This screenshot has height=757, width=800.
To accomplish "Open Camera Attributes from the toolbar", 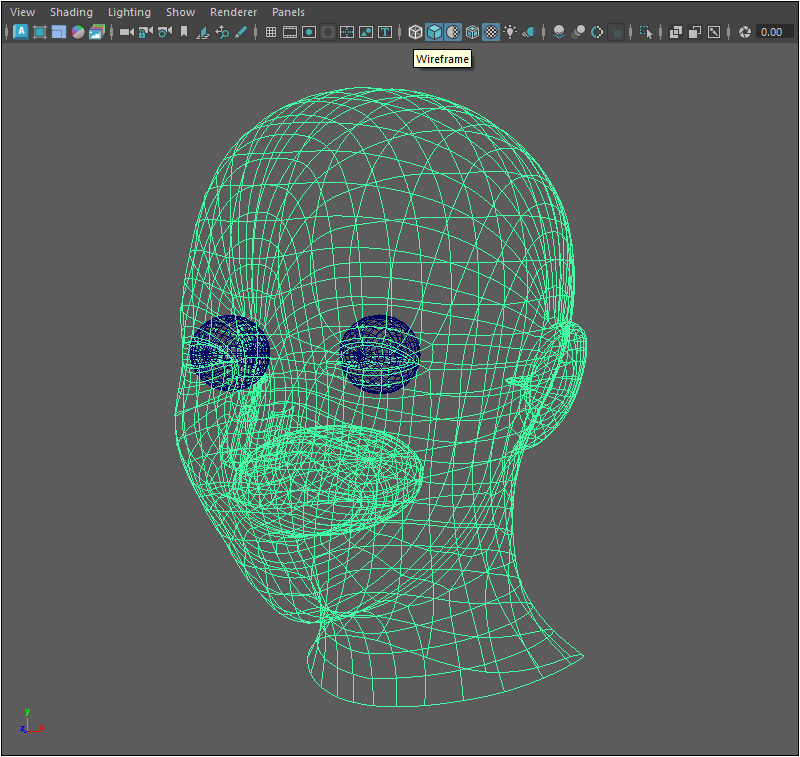I will click(x=164, y=32).
